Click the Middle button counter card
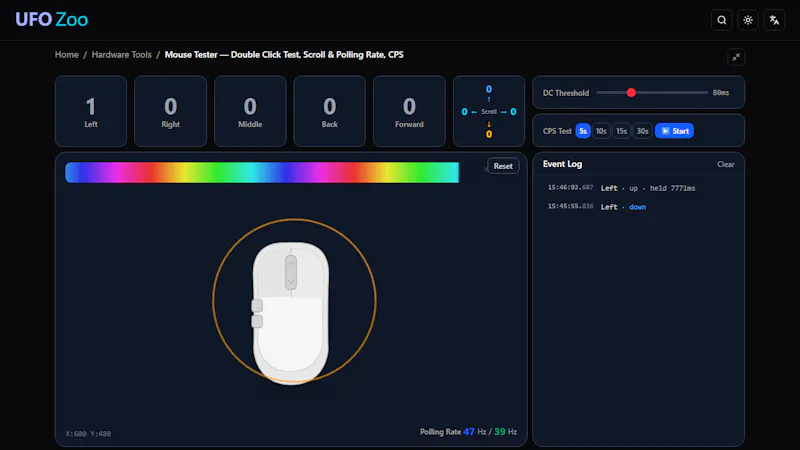800x450 pixels. [250, 111]
